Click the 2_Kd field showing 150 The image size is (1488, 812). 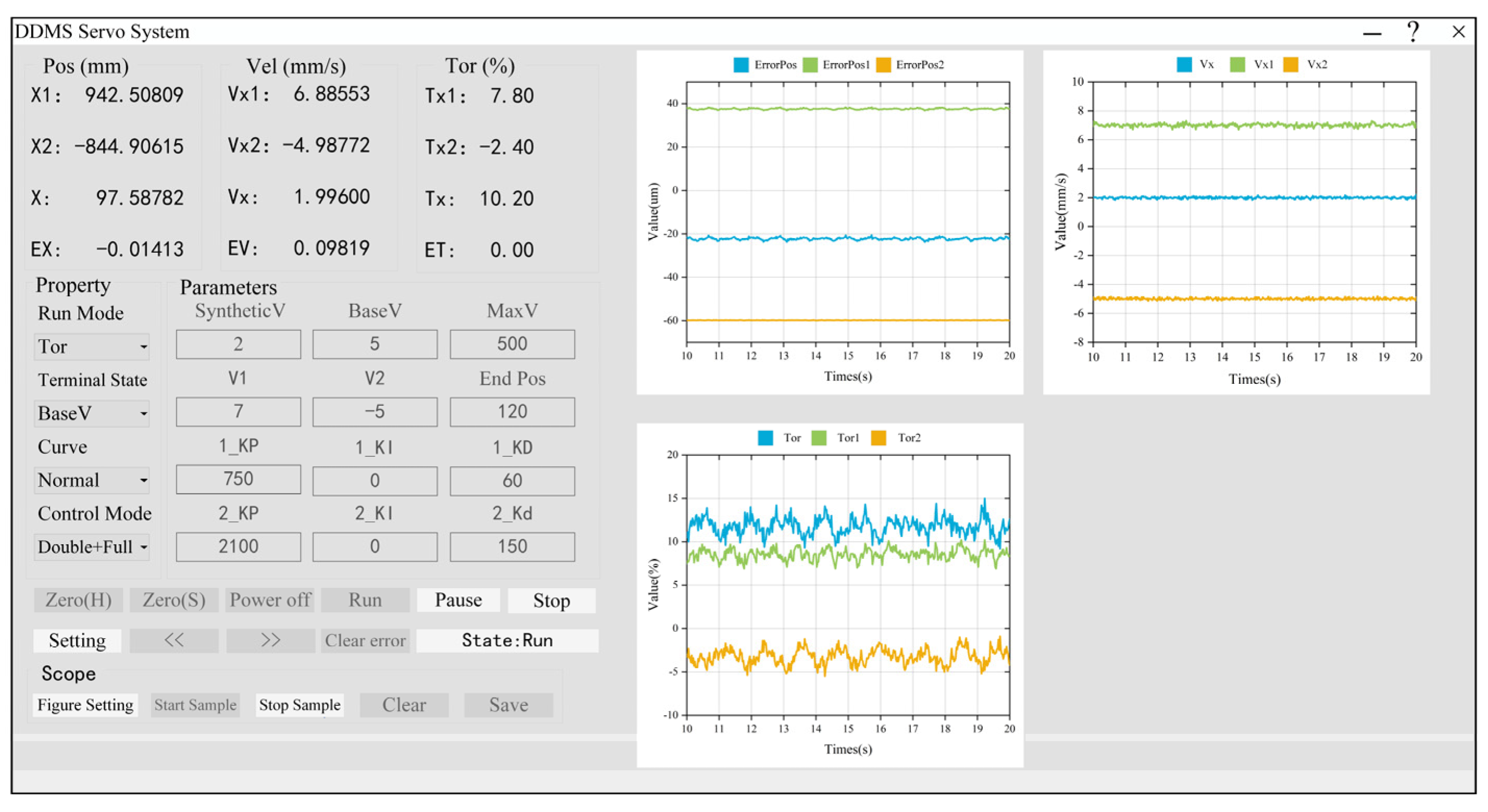pyautogui.click(x=512, y=547)
